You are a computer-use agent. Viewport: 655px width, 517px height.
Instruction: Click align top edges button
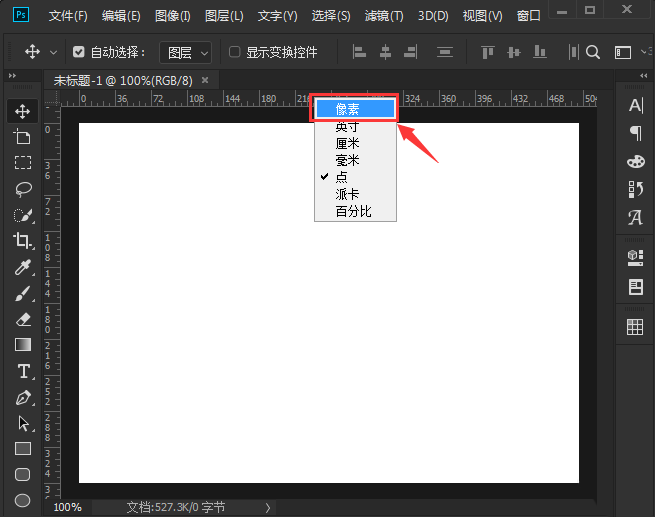(x=488, y=52)
